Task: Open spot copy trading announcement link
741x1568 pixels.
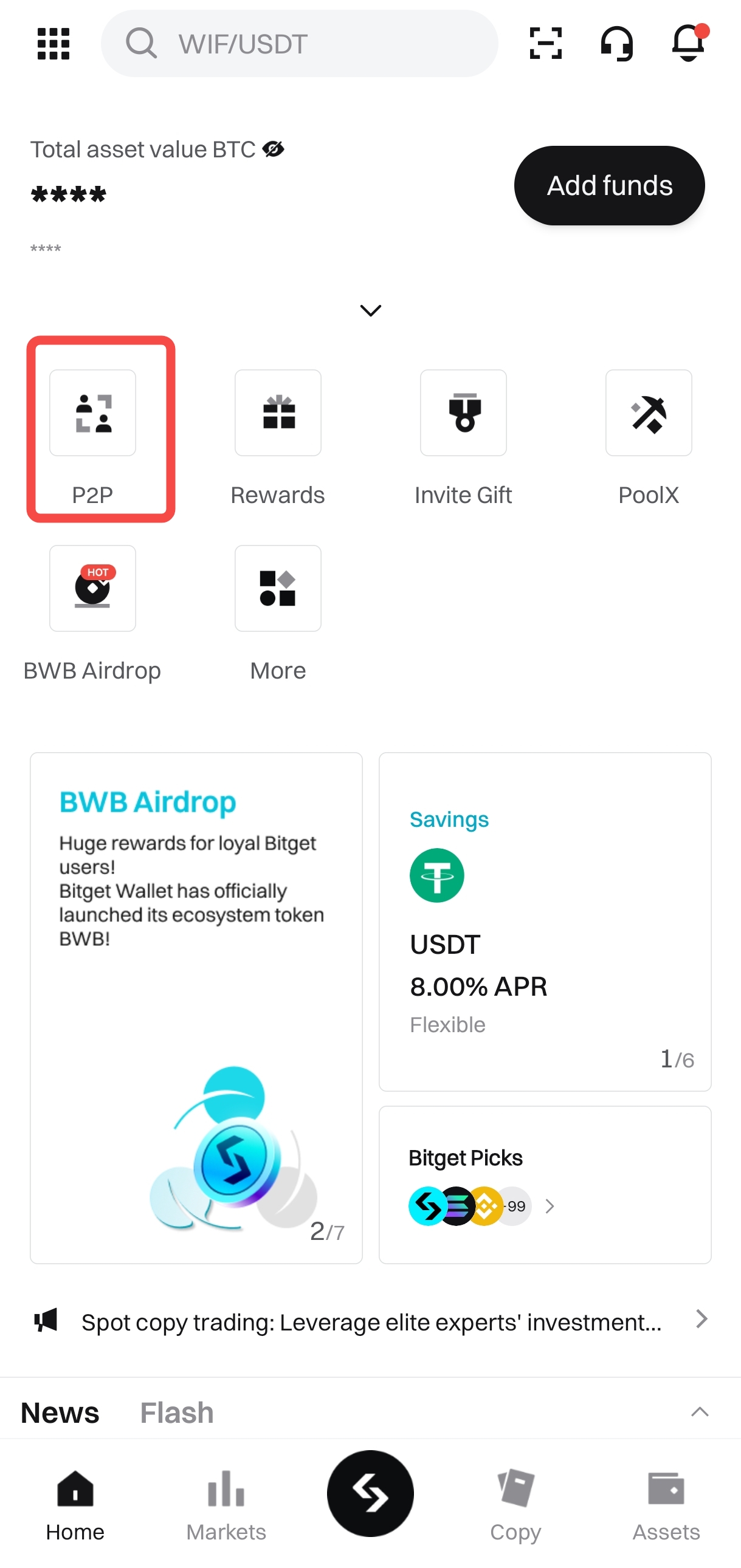Action: pos(371,1321)
